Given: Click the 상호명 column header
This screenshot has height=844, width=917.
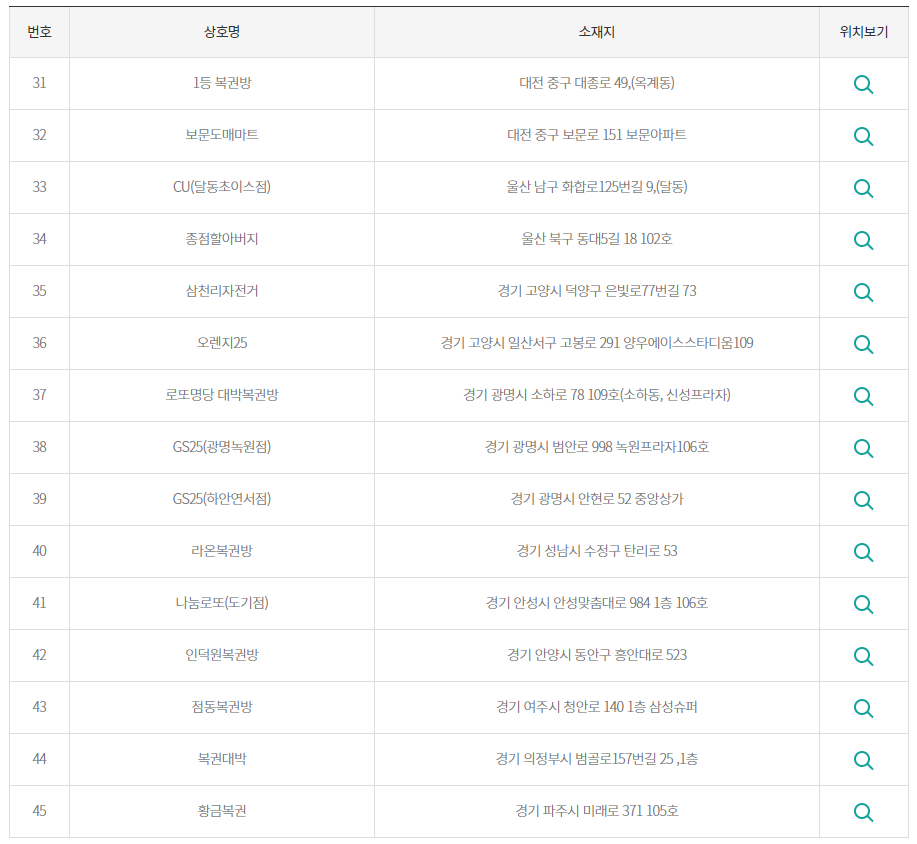Looking at the screenshot, I should (x=222, y=32).
